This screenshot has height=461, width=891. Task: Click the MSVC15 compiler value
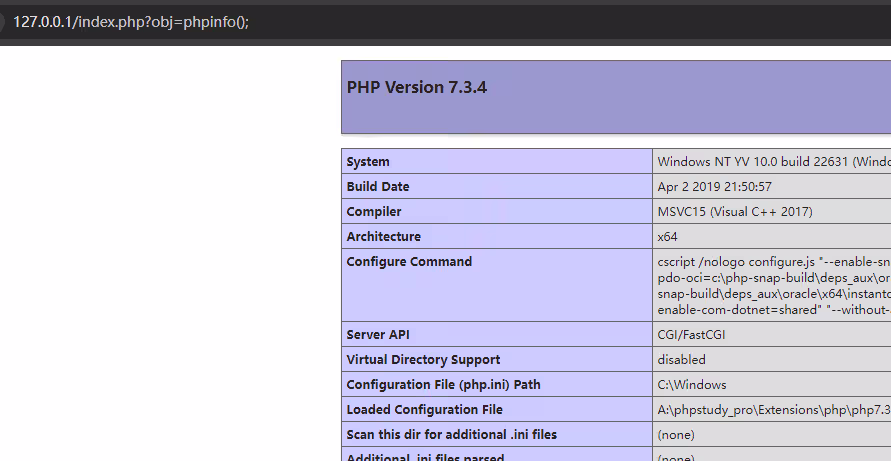pos(734,212)
